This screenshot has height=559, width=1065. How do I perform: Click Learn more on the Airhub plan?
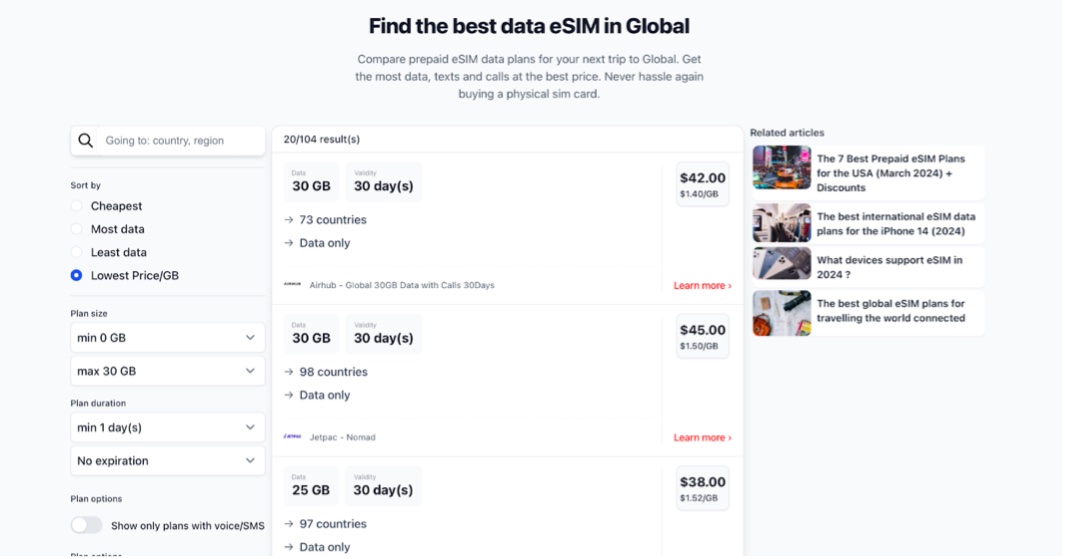pos(702,285)
